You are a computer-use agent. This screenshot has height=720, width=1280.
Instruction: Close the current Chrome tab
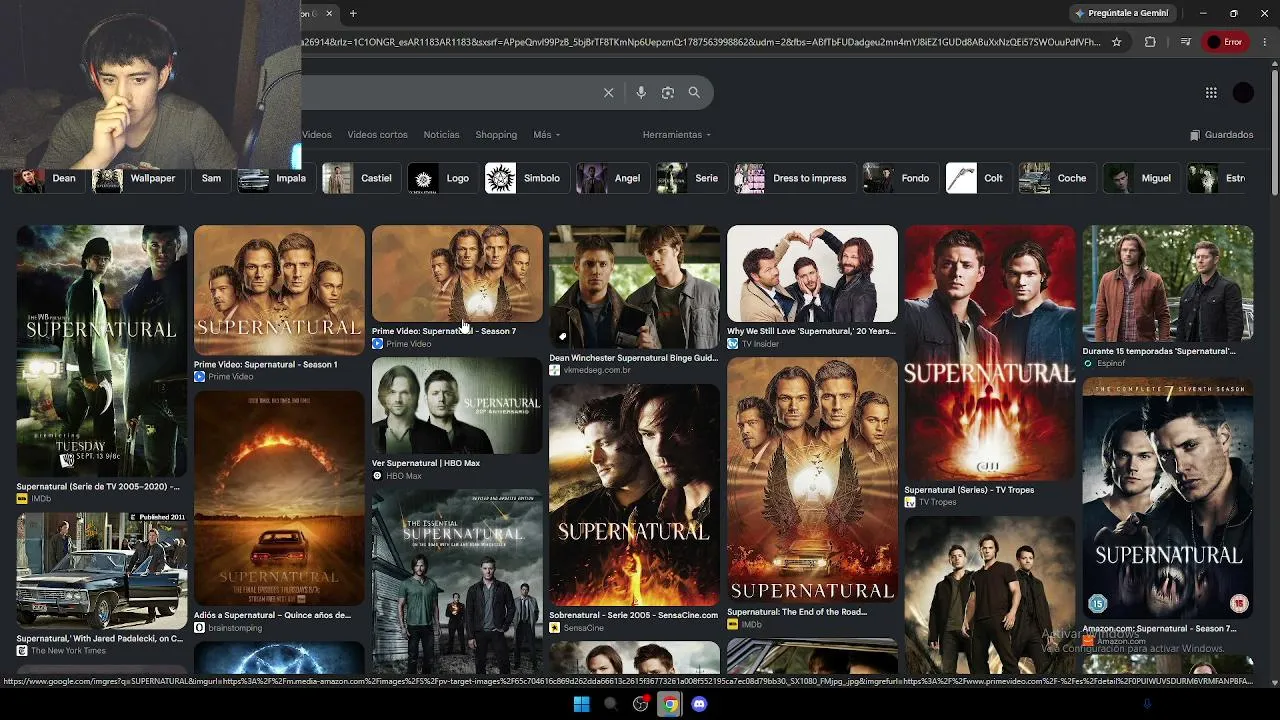329,13
